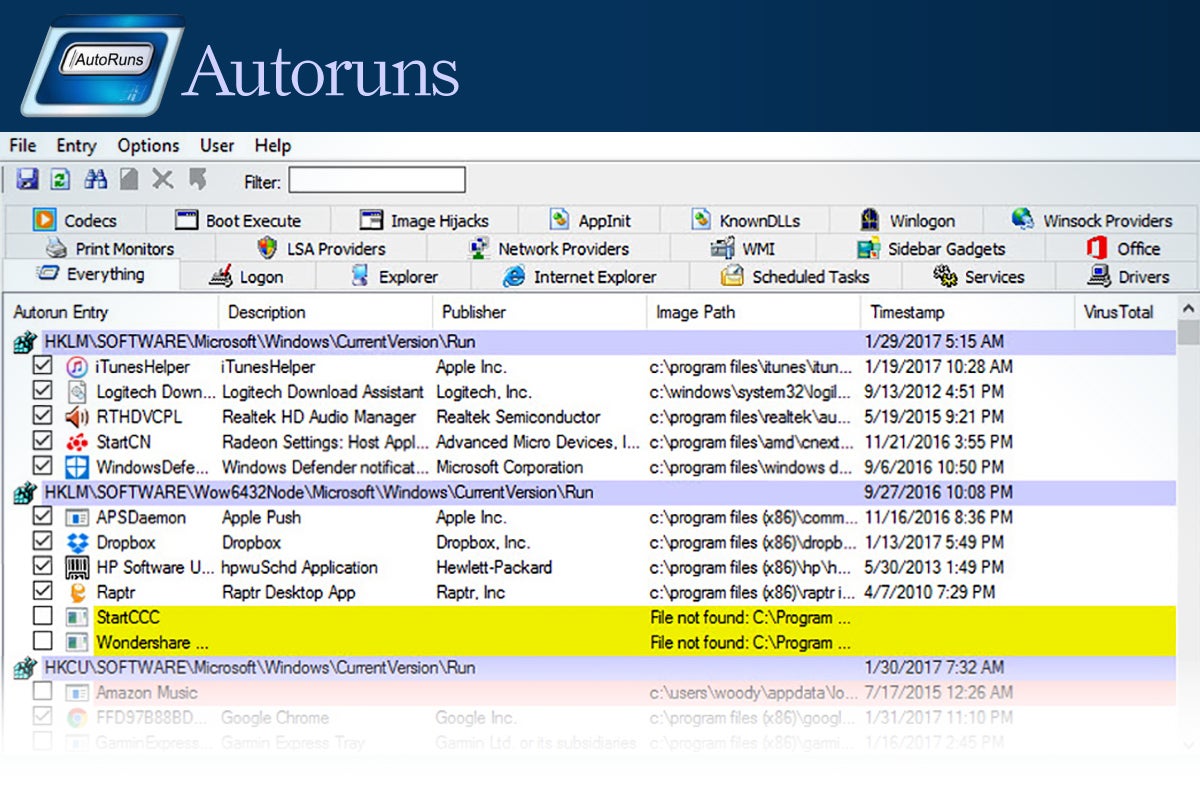Open the File menu

23,146
